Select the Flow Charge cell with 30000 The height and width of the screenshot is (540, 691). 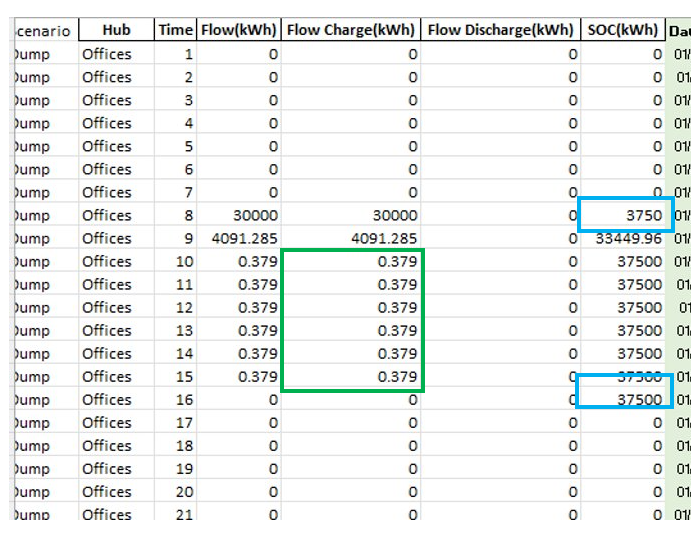(x=351, y=215)
